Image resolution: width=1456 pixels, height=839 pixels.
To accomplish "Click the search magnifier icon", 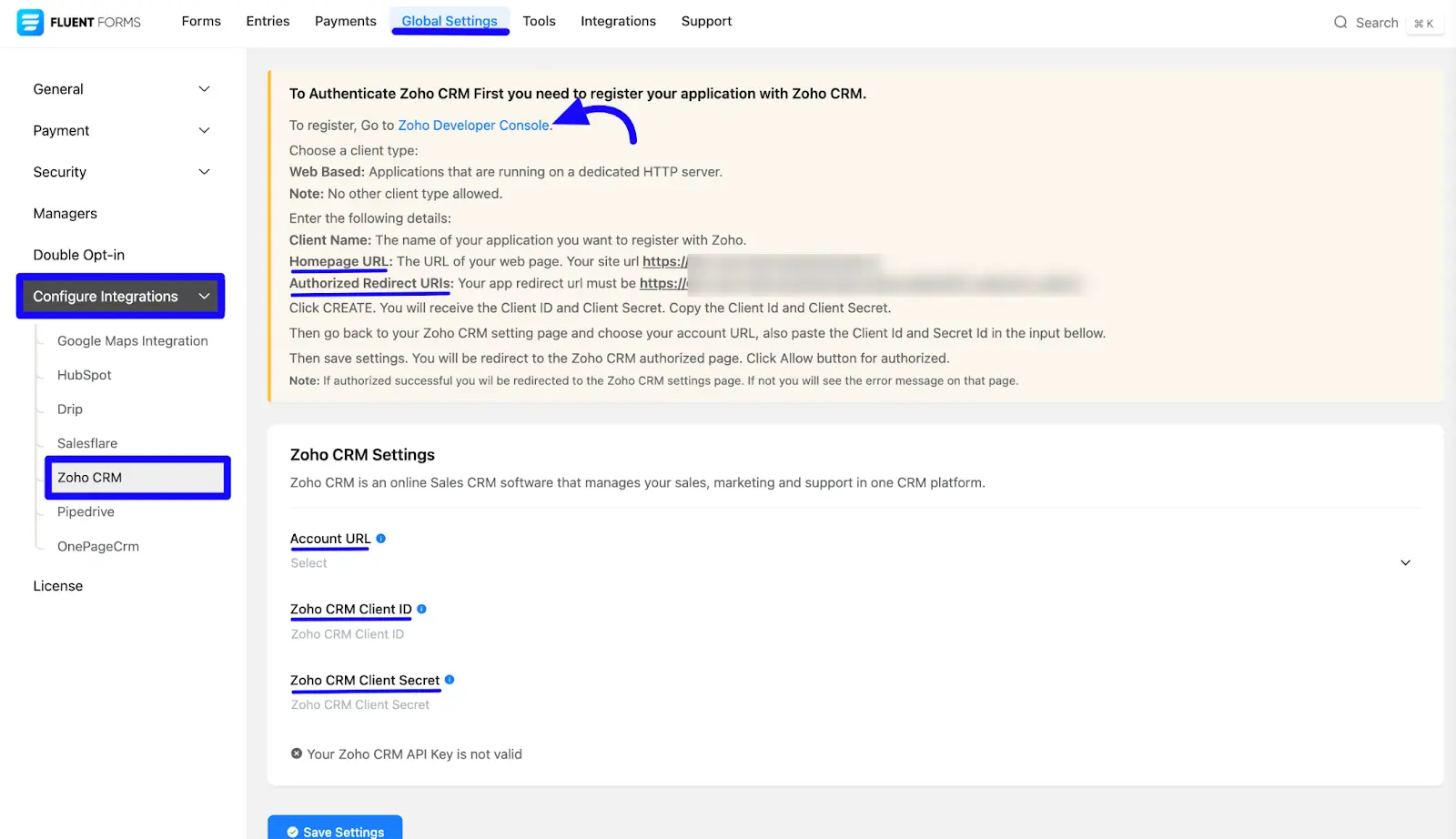I will coord(1340,23).
